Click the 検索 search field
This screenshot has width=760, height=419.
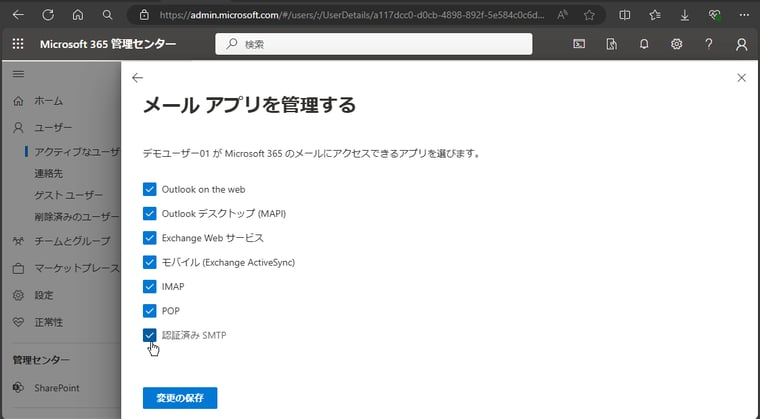click(374, 44)
